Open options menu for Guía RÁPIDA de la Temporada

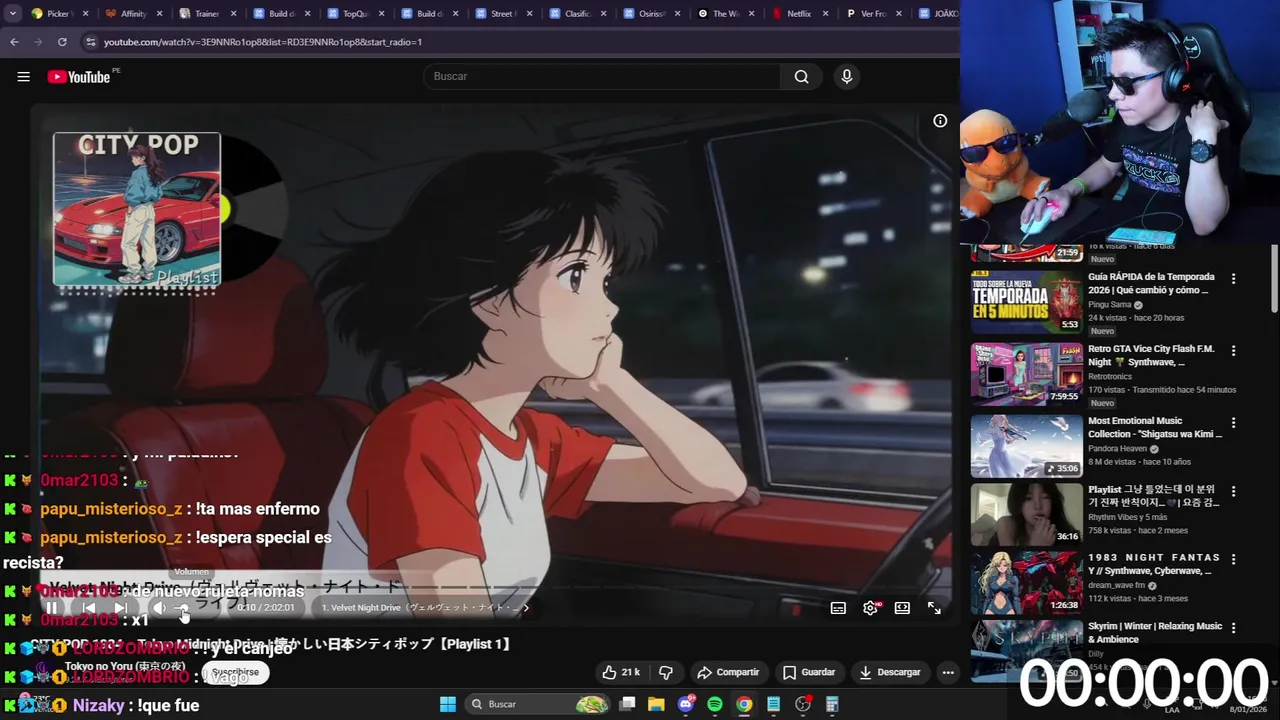(x=1233, y=279)
